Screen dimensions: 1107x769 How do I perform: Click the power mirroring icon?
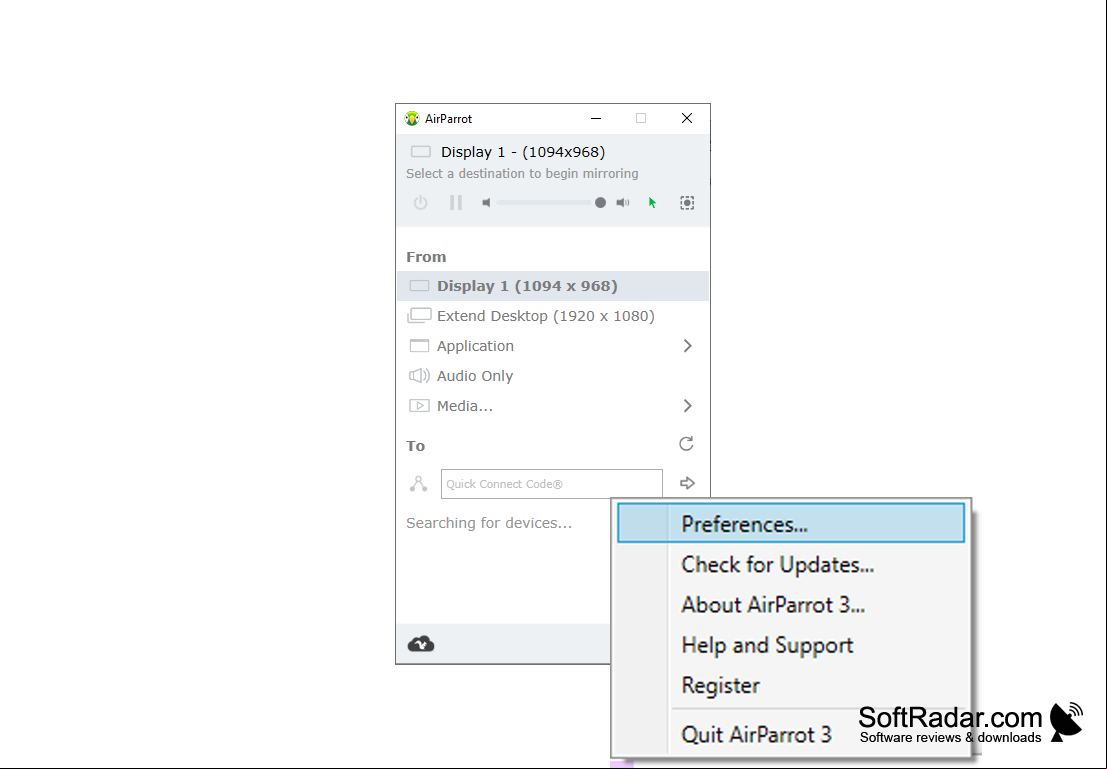pyautogui.click(x=420, y=203)
